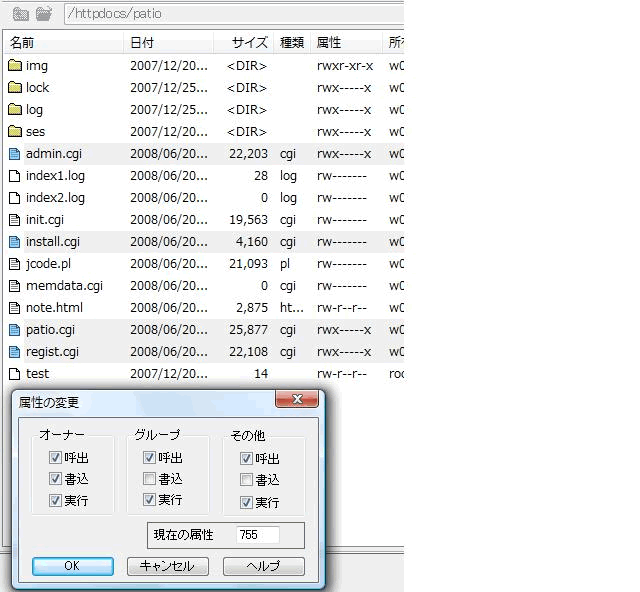The image size is (640, 592).
Task: Click size value 22,203 of admin.cgi
Action: 249,154
